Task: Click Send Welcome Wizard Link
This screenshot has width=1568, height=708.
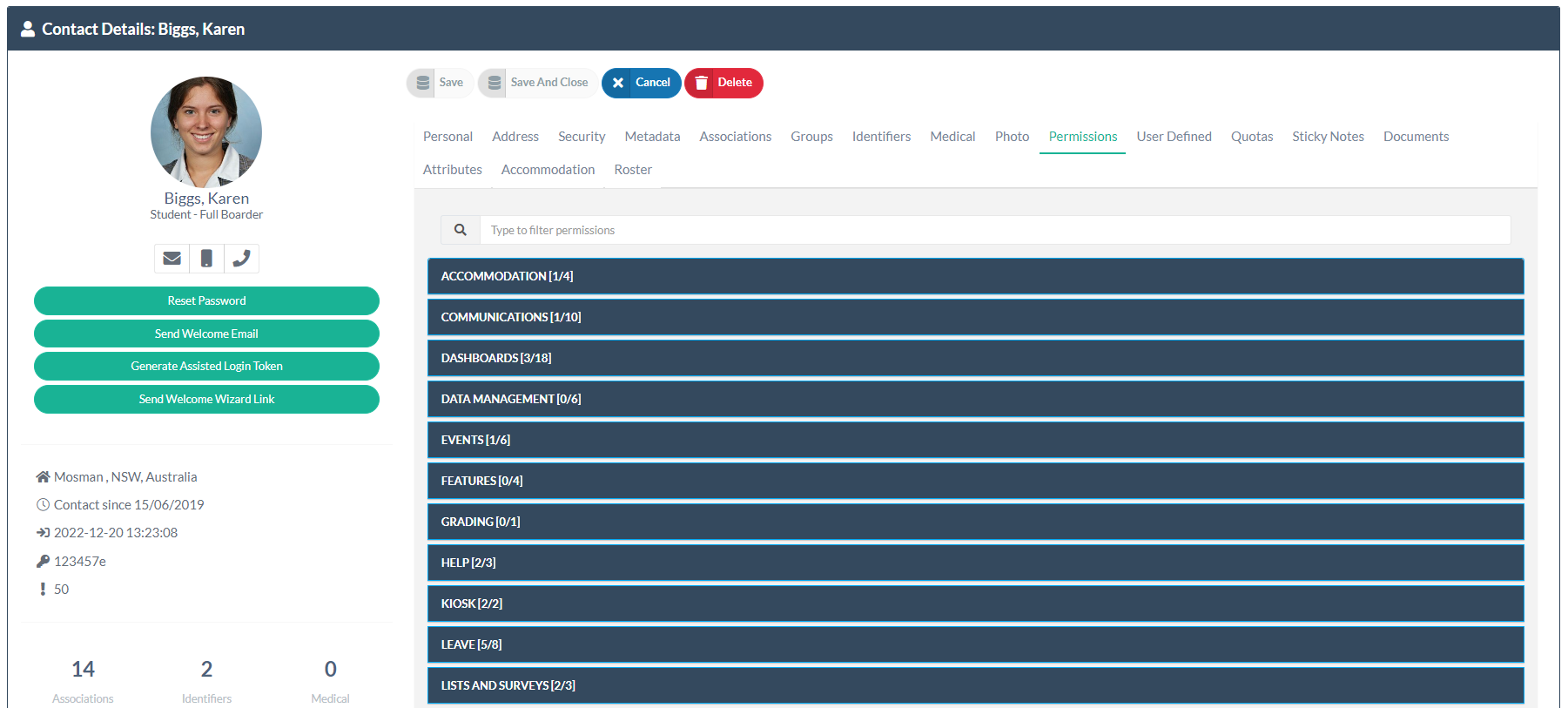Action: click(x=206, y=399)
